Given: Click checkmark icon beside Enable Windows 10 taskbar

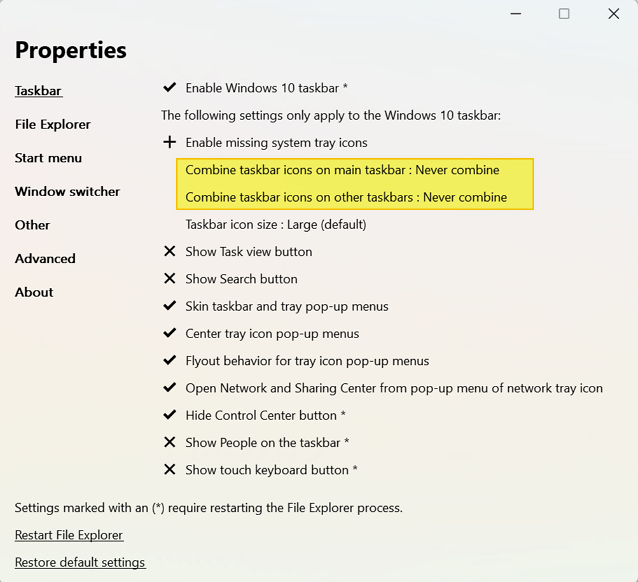Looking at the screenshot, I should (x=170, y=87).
